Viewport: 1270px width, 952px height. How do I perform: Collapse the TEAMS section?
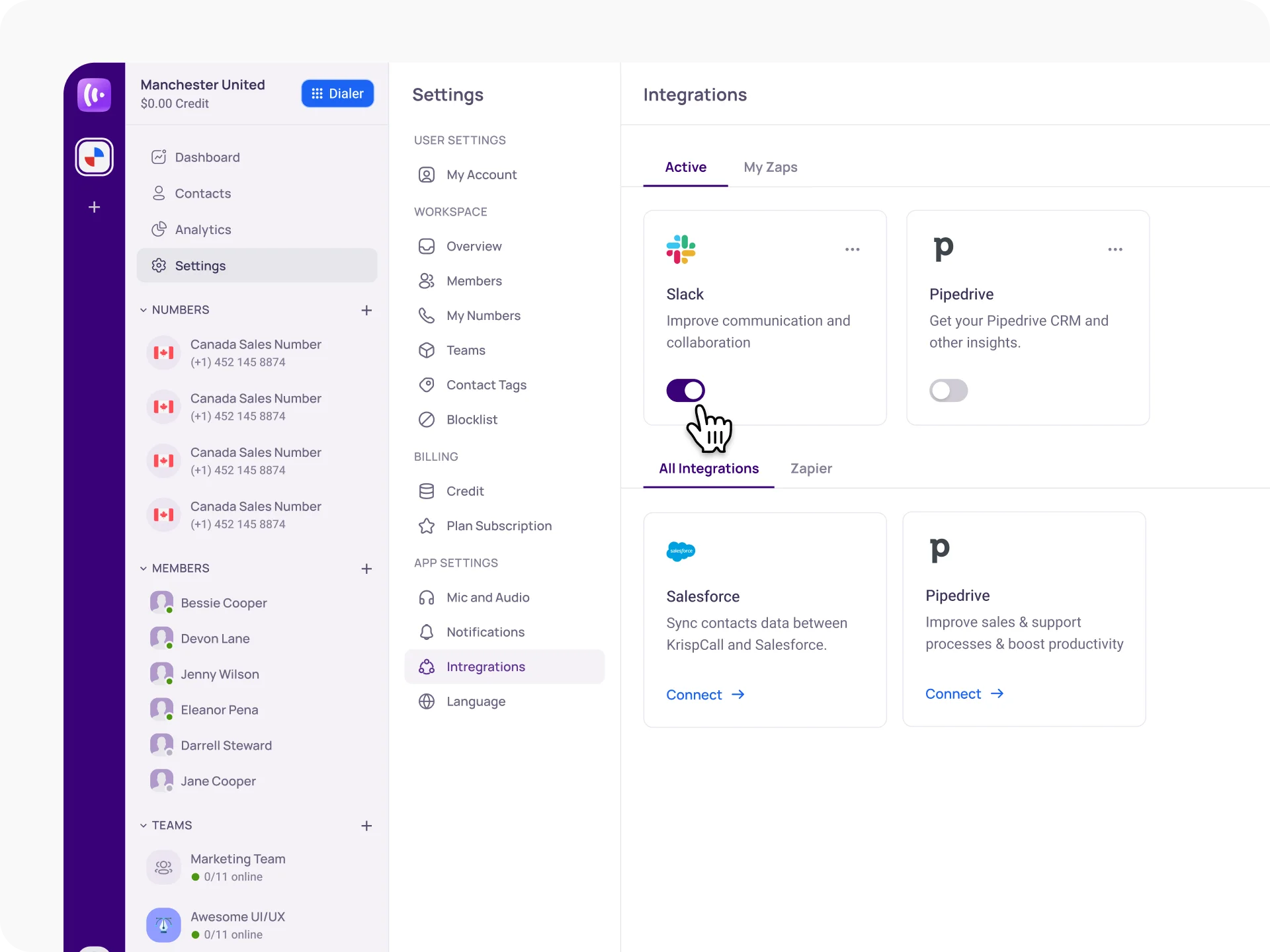point(144,826)
